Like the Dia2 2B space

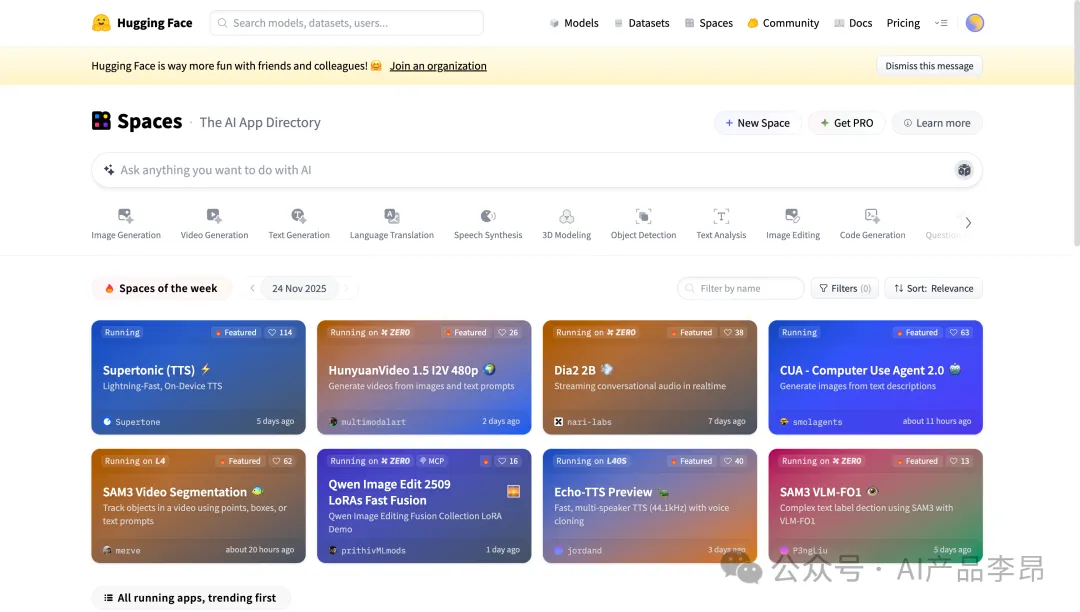click(734, 332)
